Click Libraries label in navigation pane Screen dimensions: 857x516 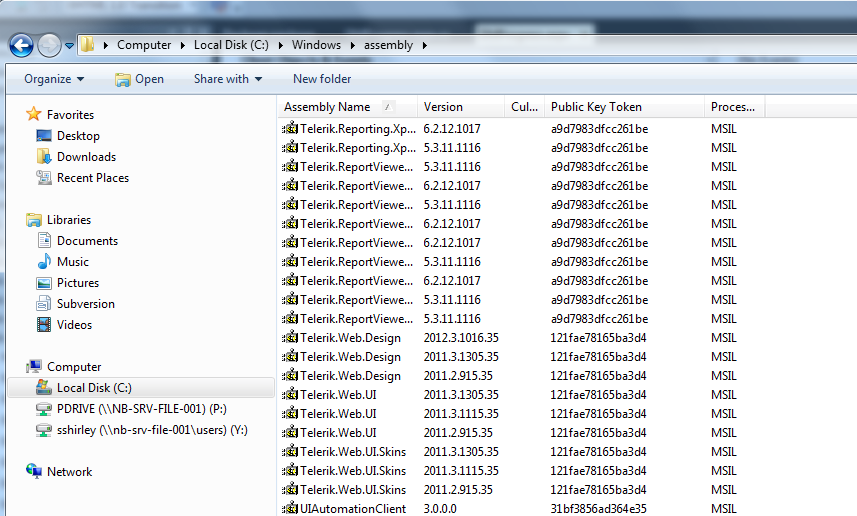[69, 220]
